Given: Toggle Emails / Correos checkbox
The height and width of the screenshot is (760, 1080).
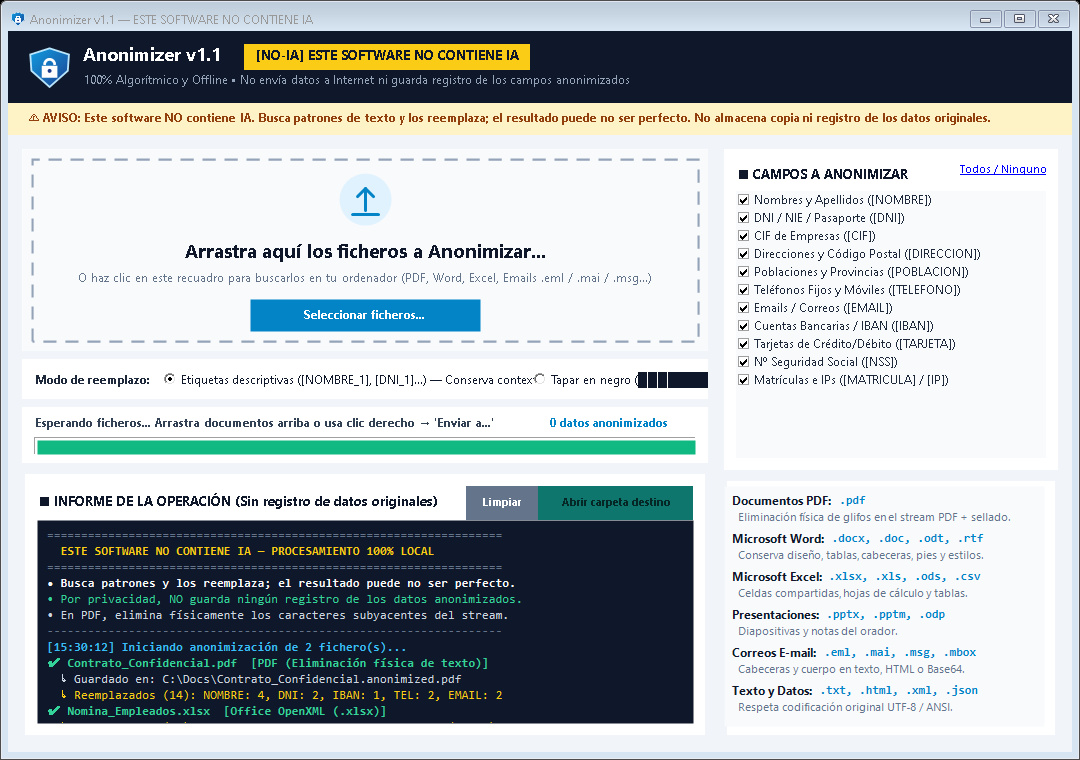Looking at the screenshot, I should click(743, 307).
